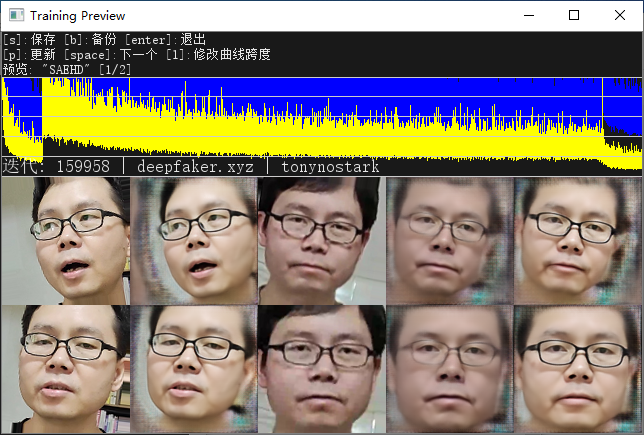Minimize the Training Preview window
644x436 pixels.
(x=529, y=16)
